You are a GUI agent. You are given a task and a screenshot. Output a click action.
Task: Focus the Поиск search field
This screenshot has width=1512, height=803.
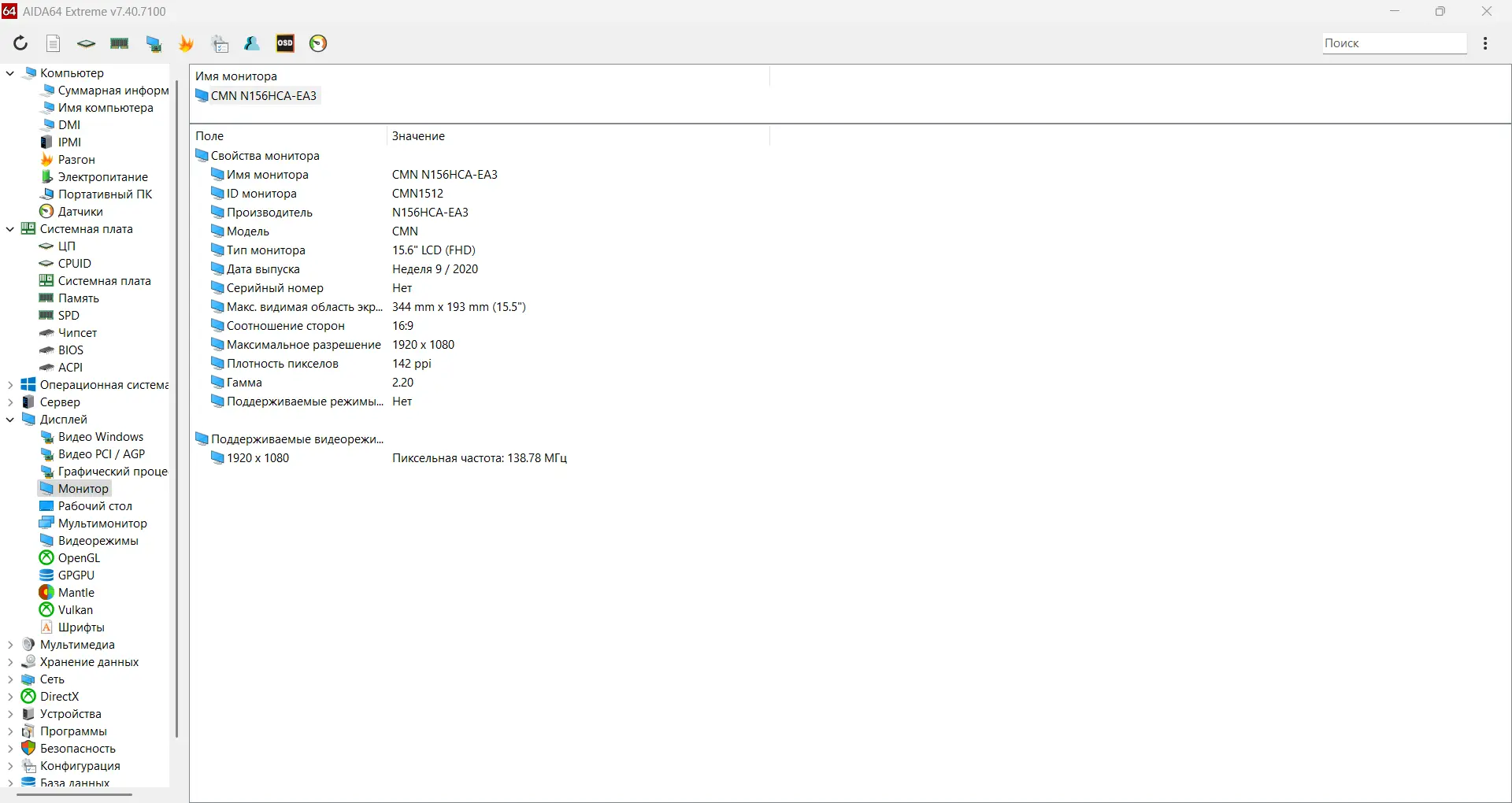point(1394,43)
